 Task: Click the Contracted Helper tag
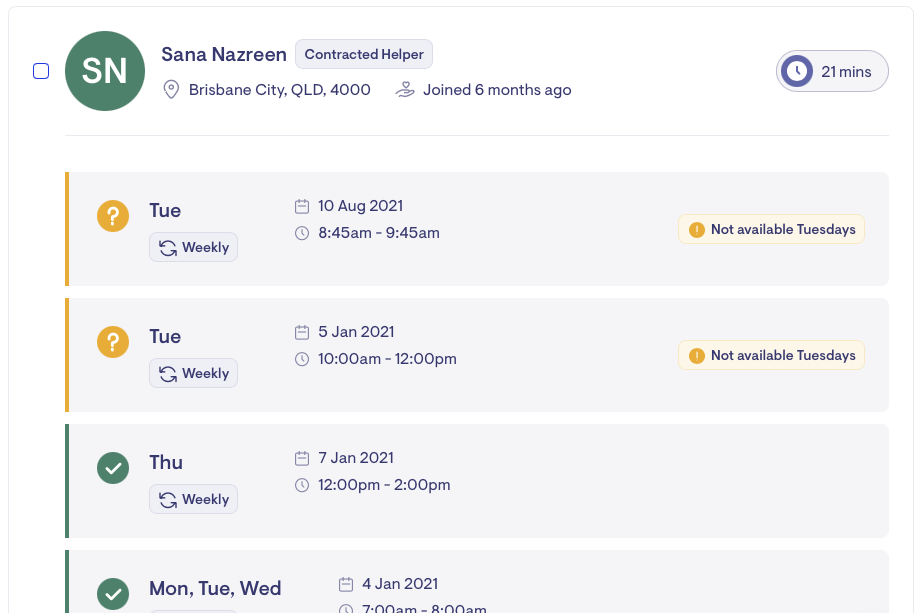pos(364,54)
